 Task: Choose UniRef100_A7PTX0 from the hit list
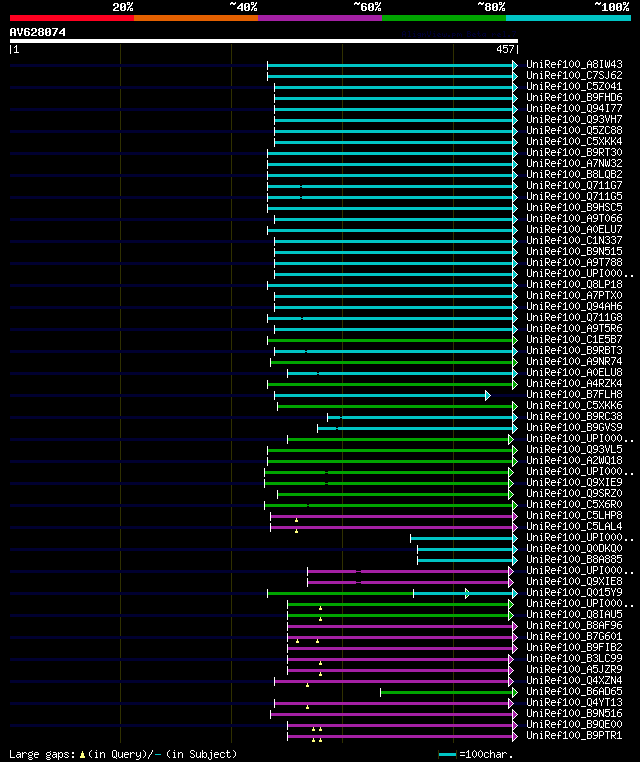[x=574, y=295]
